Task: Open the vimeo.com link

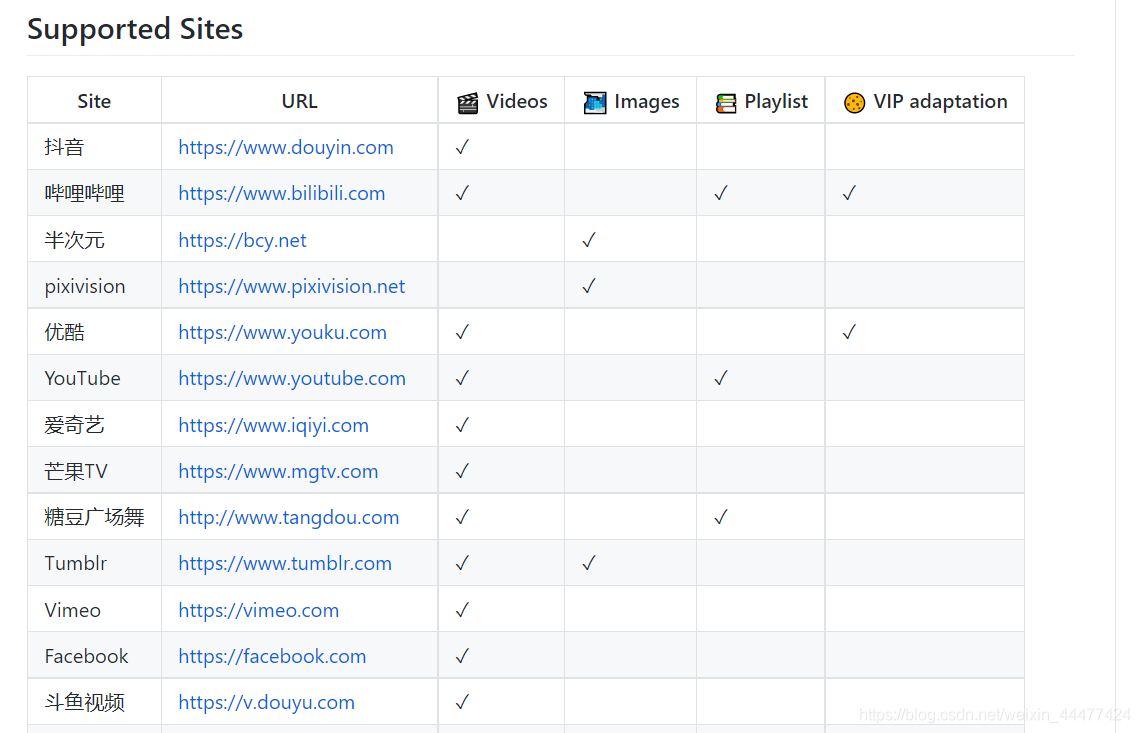Action: pos(259,610)
